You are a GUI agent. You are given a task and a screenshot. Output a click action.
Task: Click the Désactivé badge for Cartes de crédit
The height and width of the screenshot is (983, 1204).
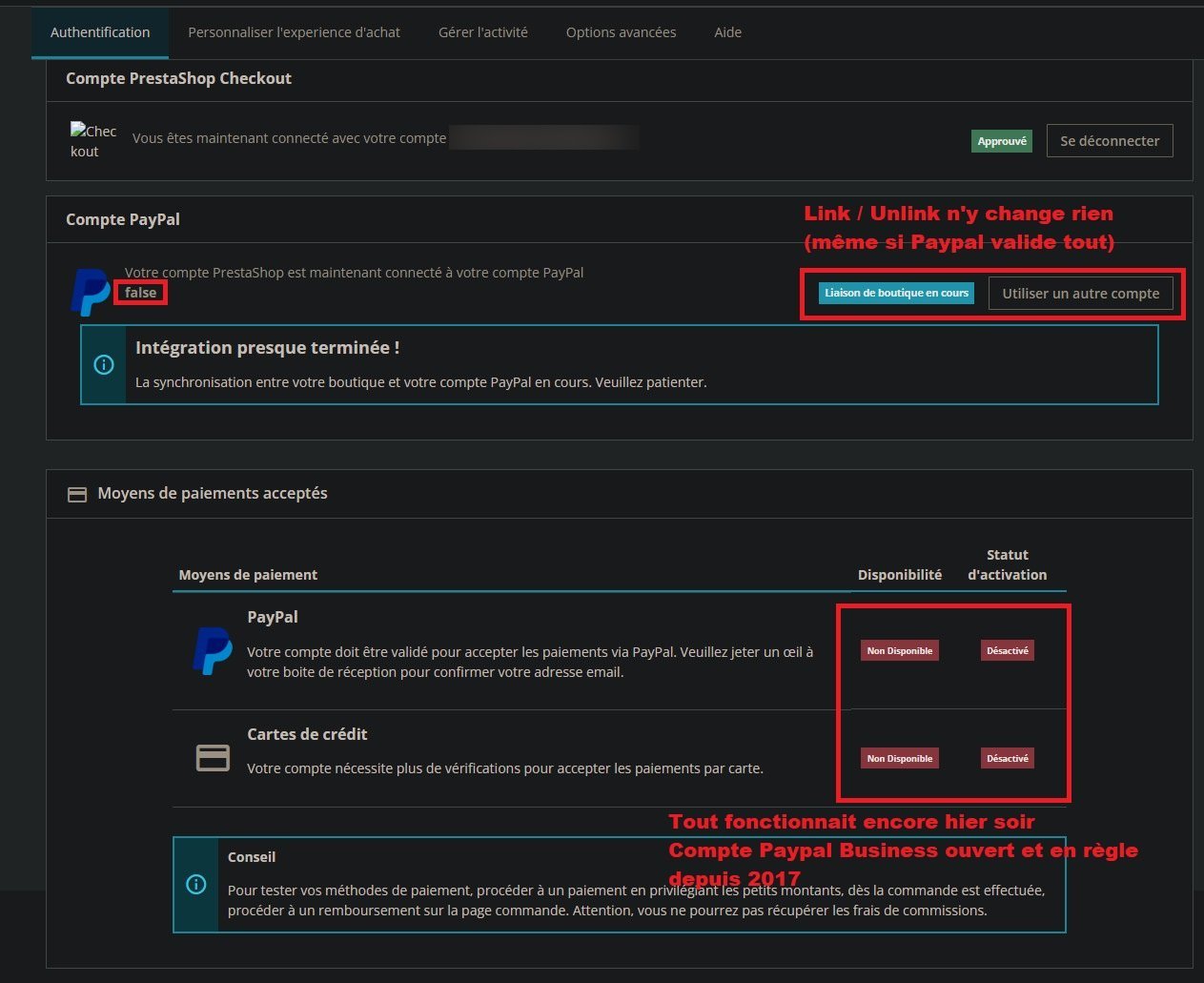1008,758
